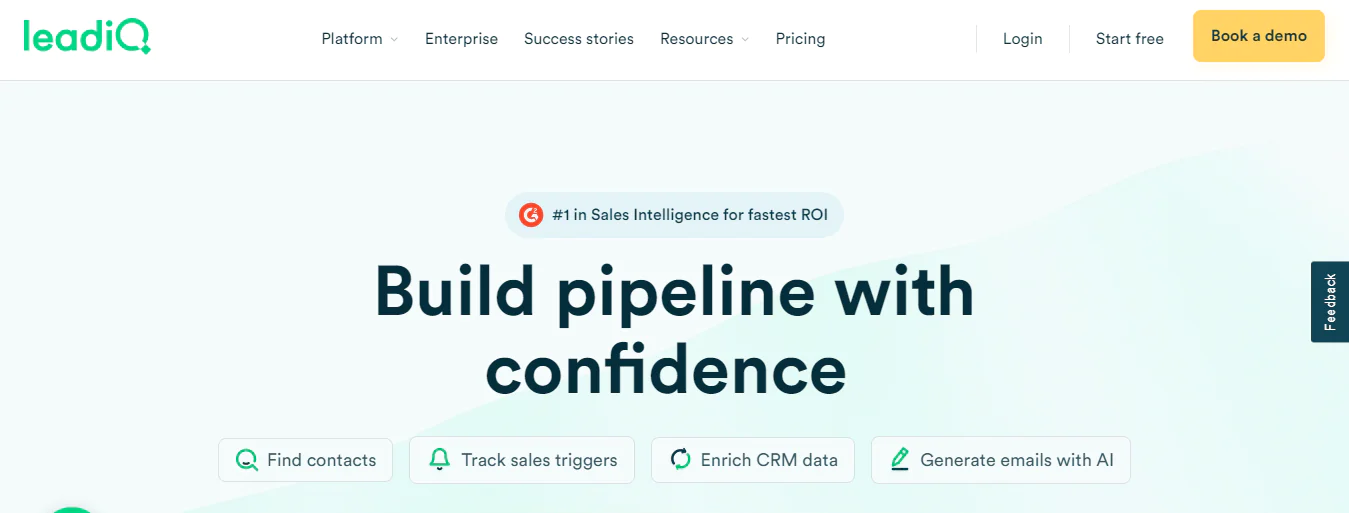The height and width of the screenshot is (513, 1349).
Task: Open the green chat widget bubble
Action: 70,508
